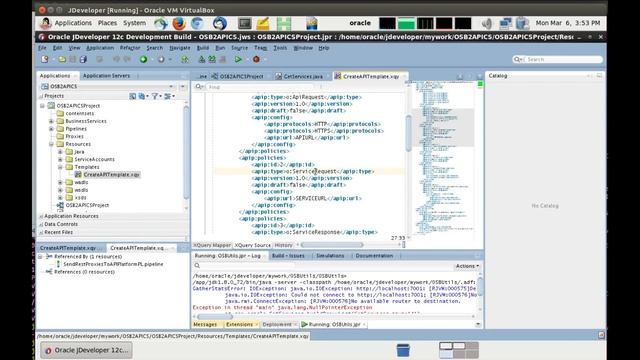Expand the ServiceAccounts folder
640x360 pixels.
60,160
